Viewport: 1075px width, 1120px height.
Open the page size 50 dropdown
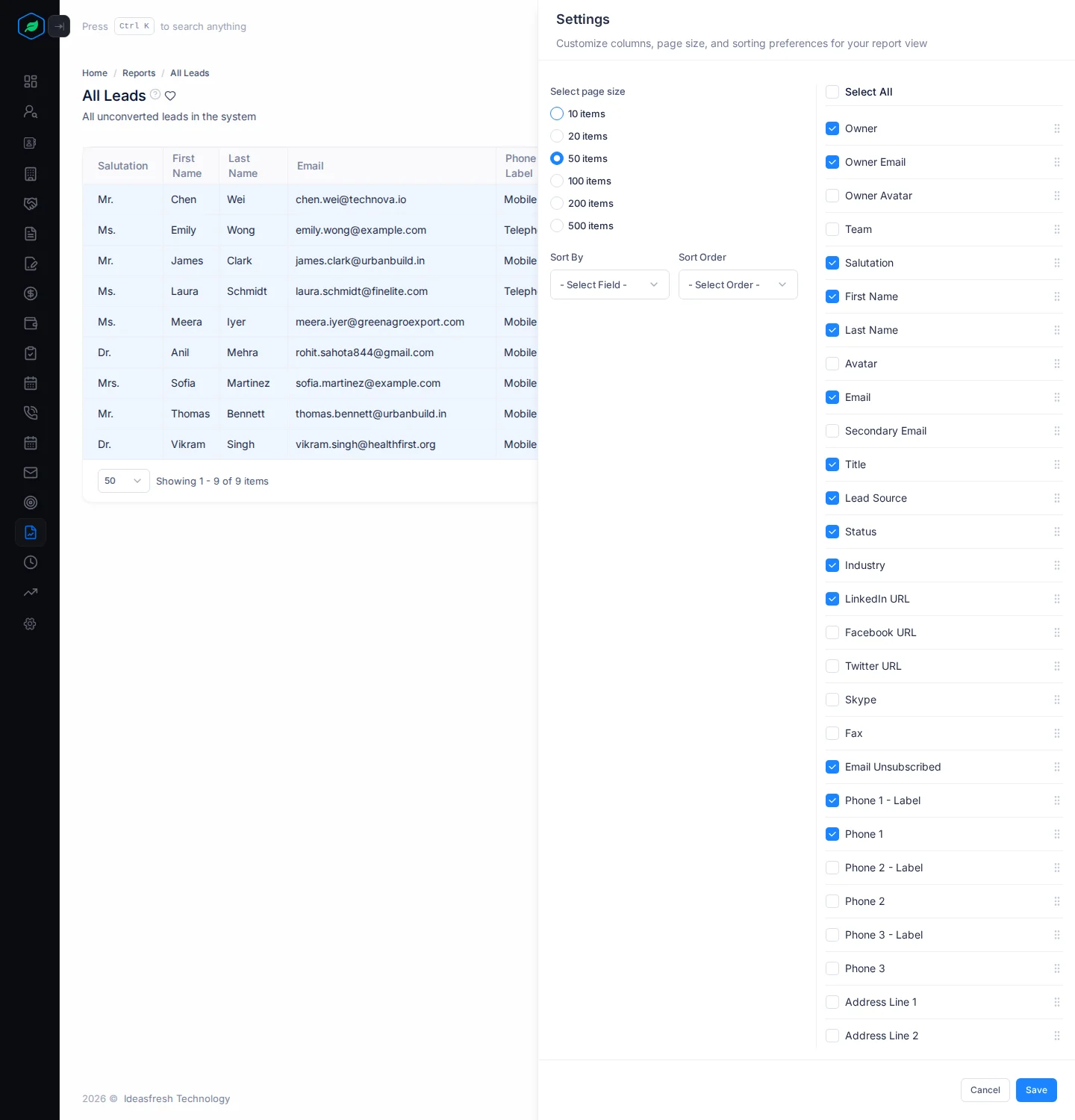(x=124, y=481)
